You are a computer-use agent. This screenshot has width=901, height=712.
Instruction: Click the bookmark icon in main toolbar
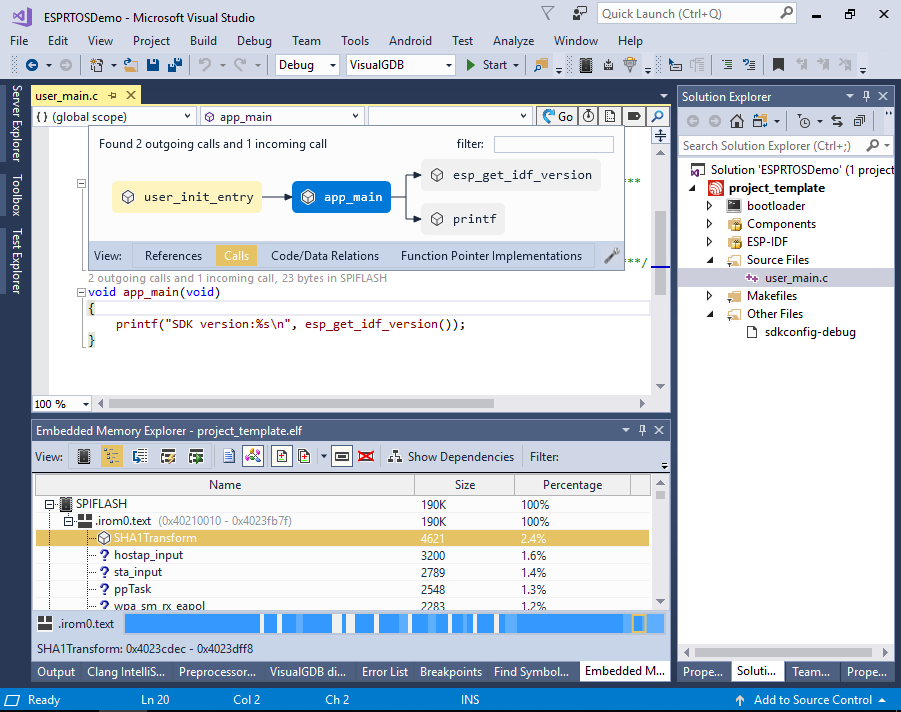click(778, 65)
